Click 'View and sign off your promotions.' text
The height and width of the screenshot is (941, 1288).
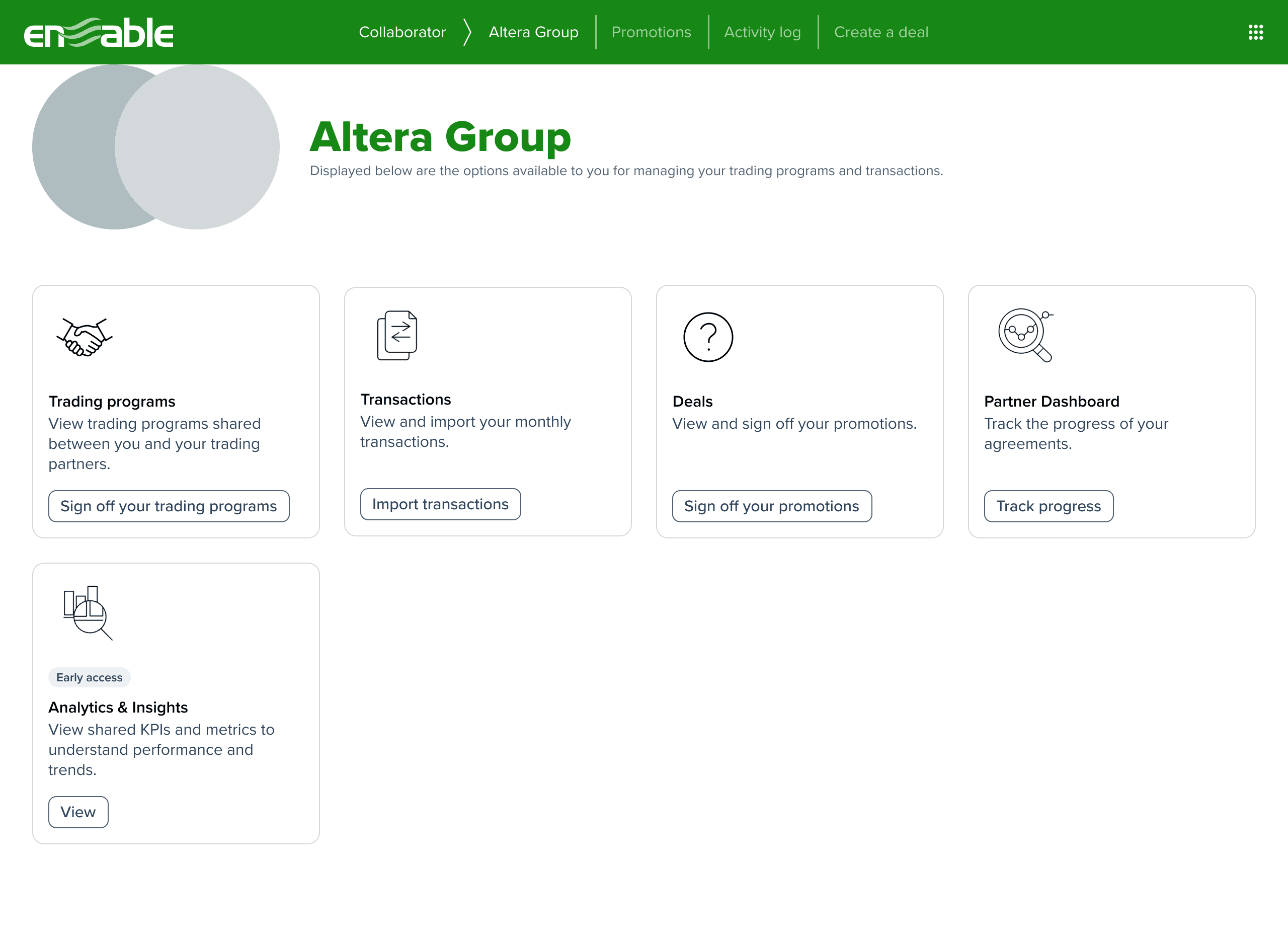tap(794, 424)
